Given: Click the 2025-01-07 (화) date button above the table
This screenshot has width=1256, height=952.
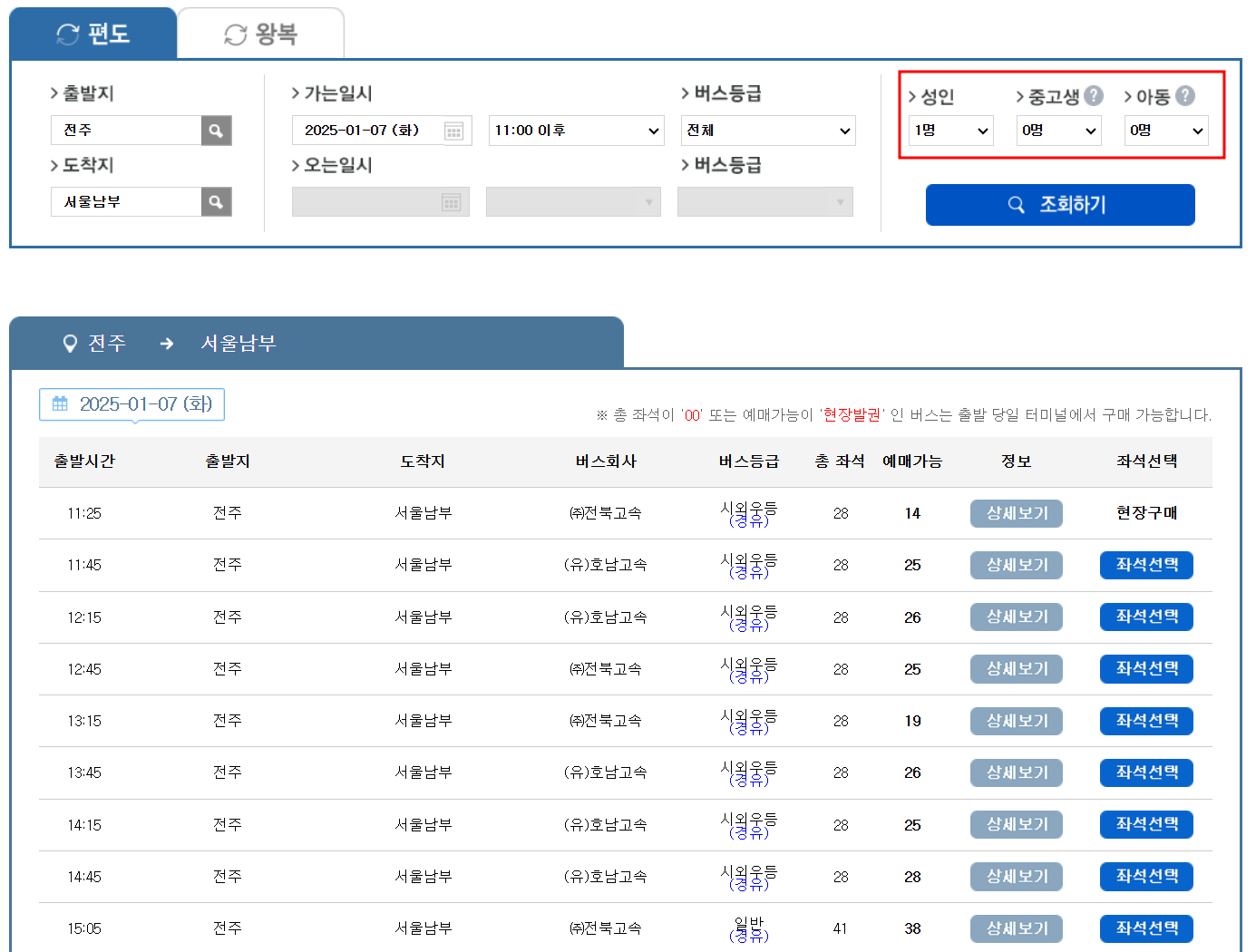Looking at the screenshot, I should [x=131, y=404].
